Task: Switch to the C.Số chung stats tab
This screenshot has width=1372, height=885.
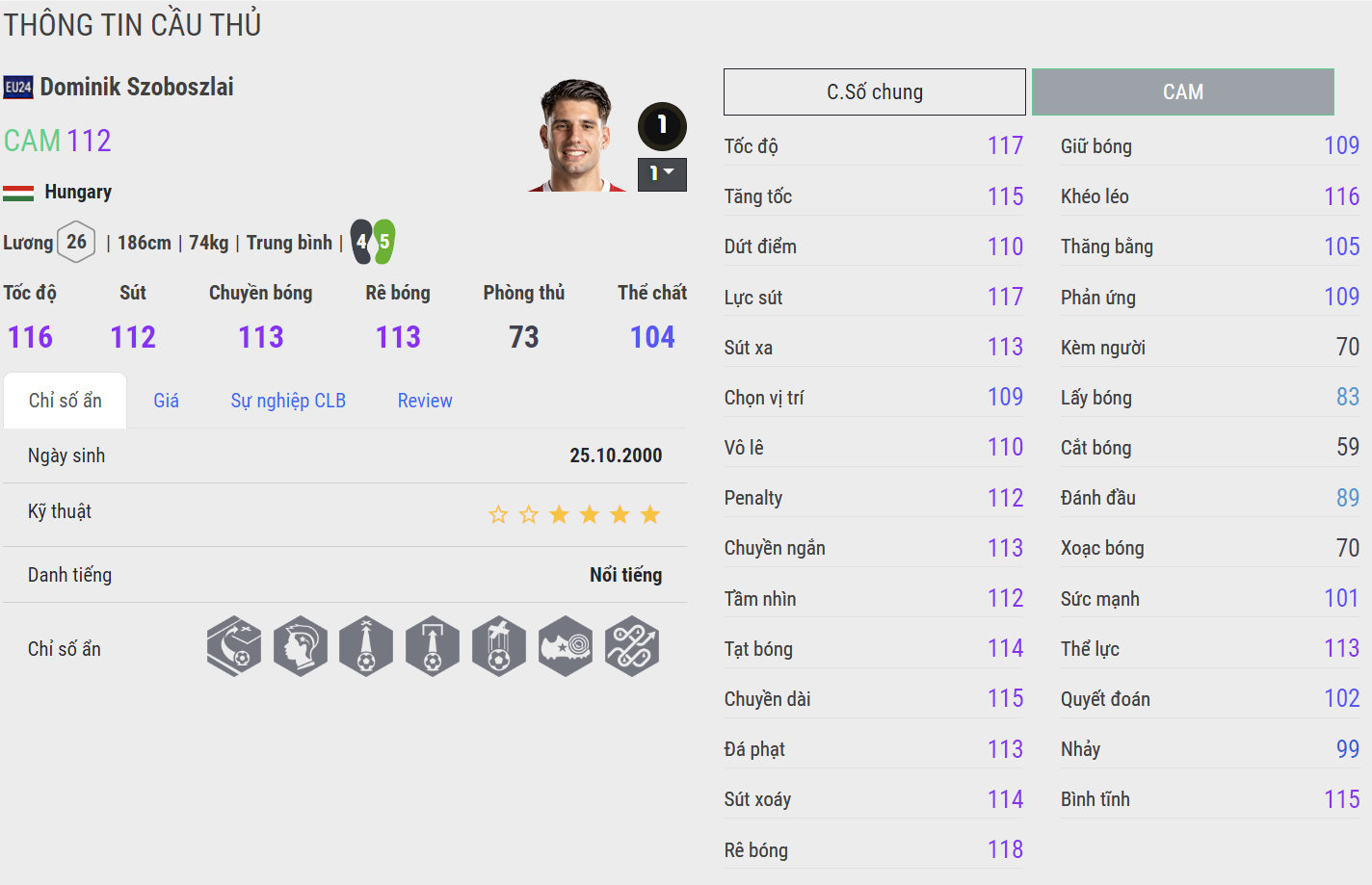Action: 874,92
